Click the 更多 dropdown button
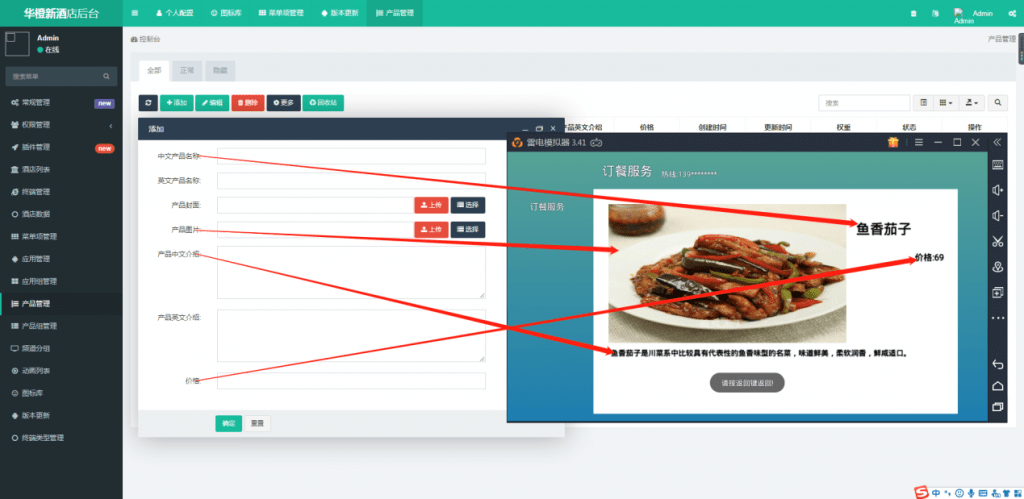Screen dimensions: 1024x499 pos(283,102)
